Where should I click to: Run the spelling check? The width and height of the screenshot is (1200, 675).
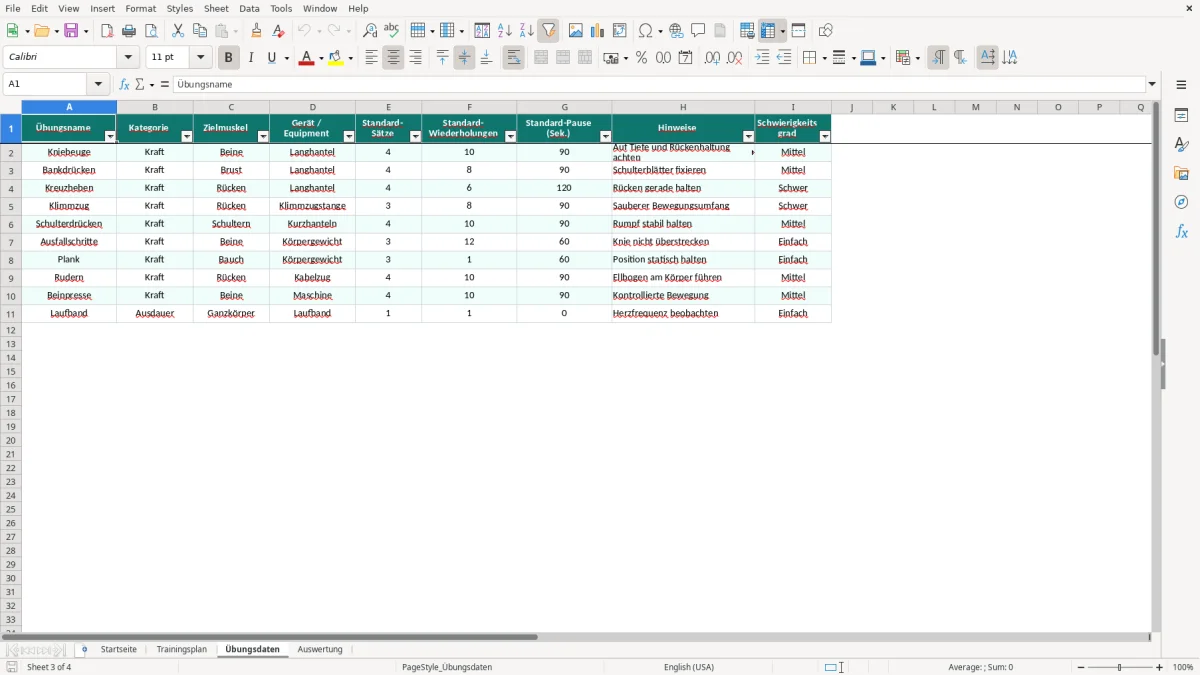point(392,31)
